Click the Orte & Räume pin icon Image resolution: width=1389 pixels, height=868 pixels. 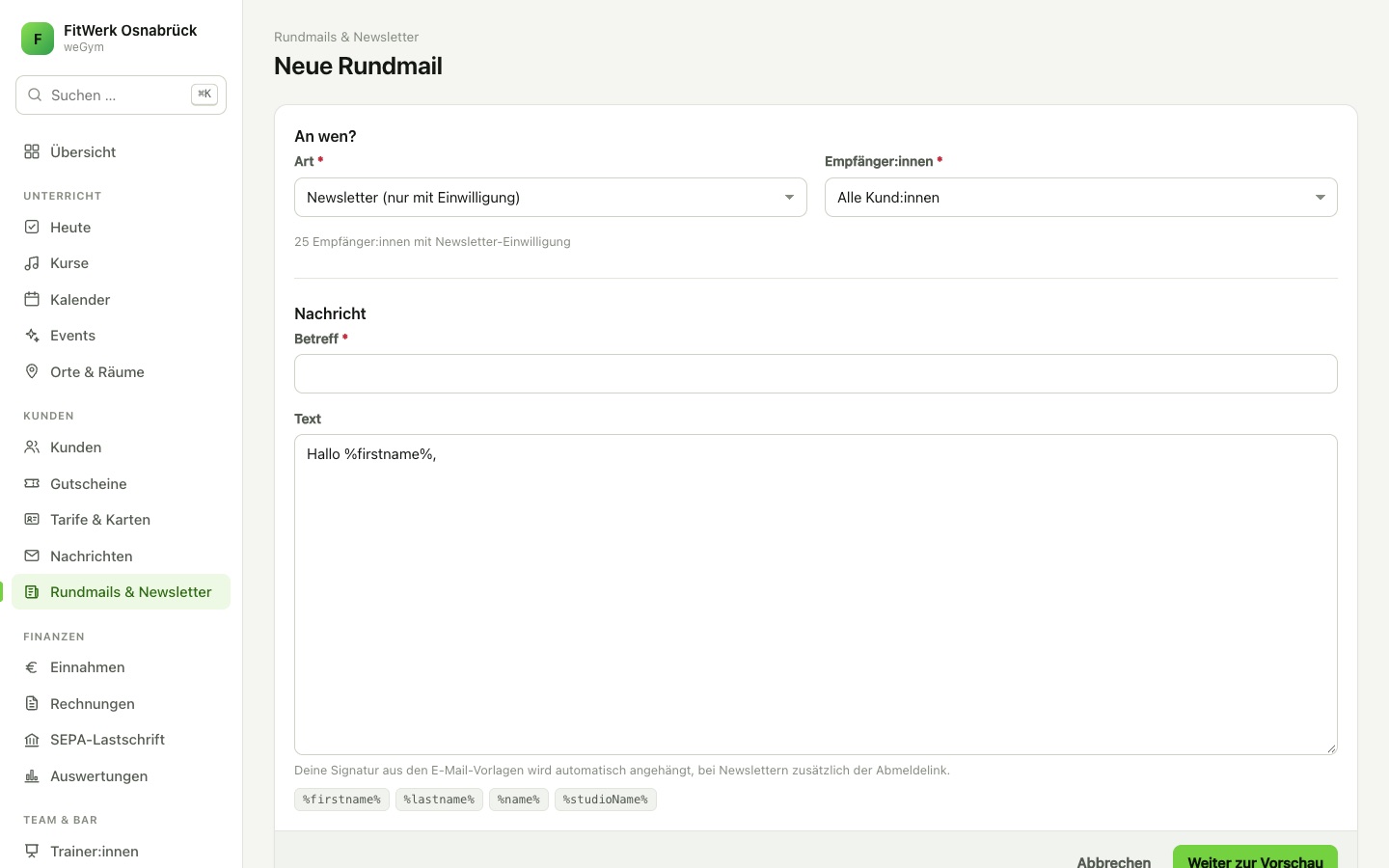click(x=32, y=371)
